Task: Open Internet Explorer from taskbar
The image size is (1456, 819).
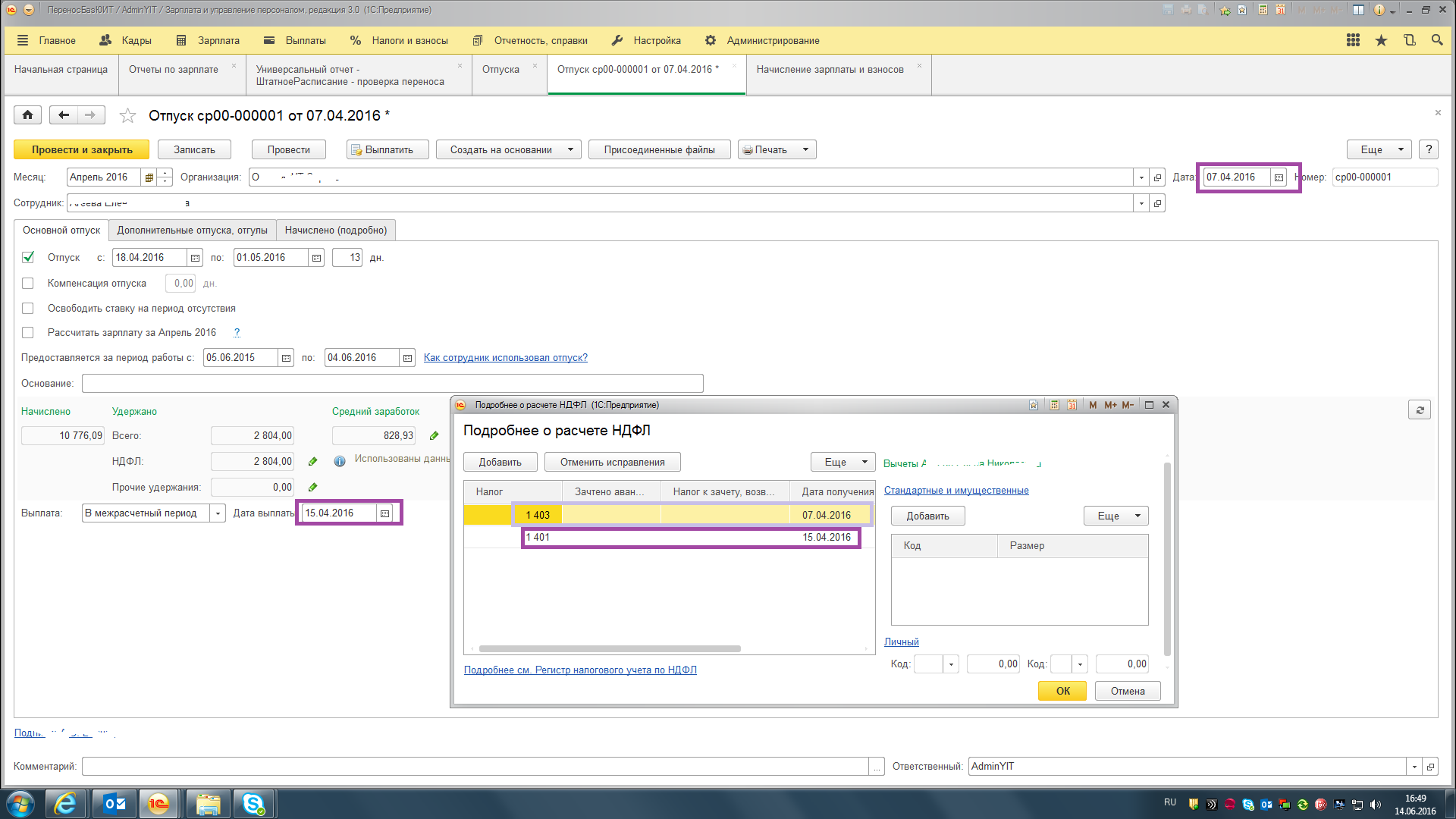Action: (66, 804)
